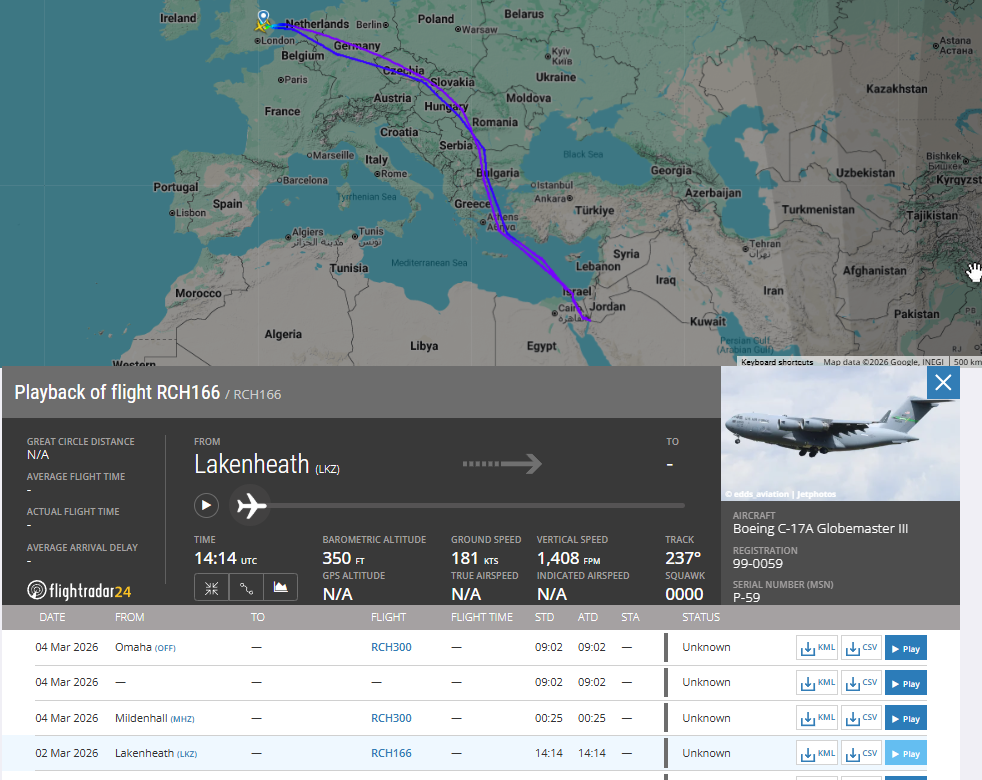Click the Flightradar24 logo
982x780 pixels.
click(79, 590)
